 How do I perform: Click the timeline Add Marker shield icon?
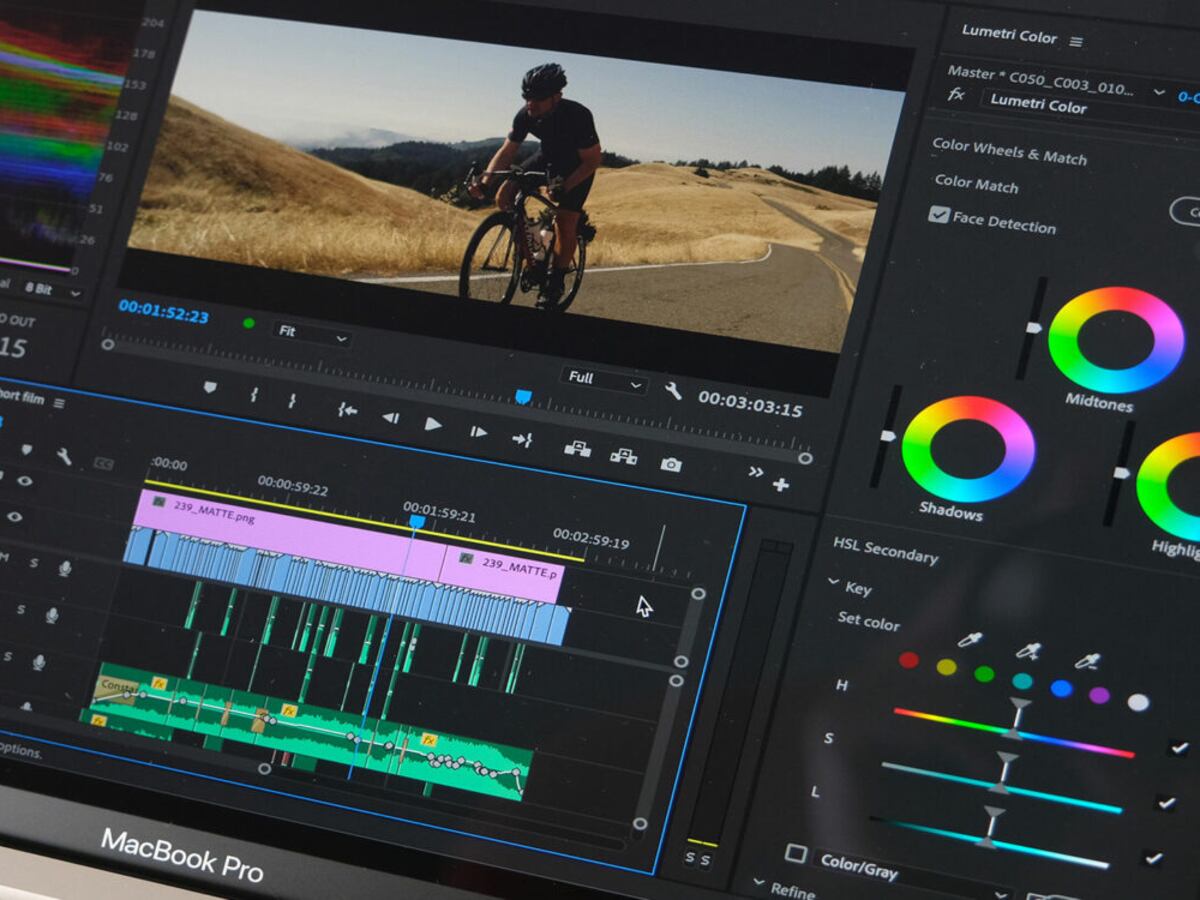pos(27,450)
